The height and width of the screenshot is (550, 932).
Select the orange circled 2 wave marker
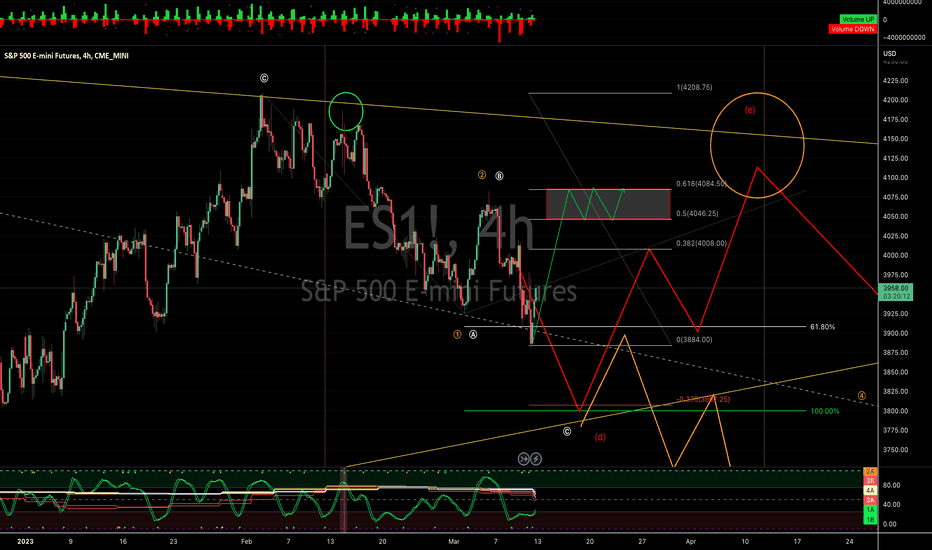tap(482, 175)
